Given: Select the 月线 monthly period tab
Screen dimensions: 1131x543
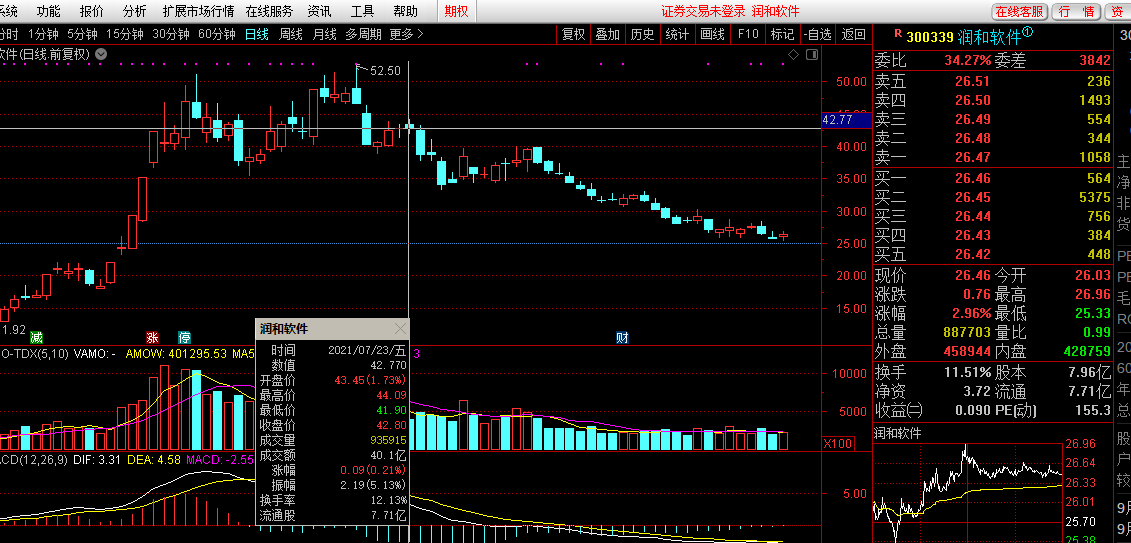Looking at the screenshot, I should 325,34.
